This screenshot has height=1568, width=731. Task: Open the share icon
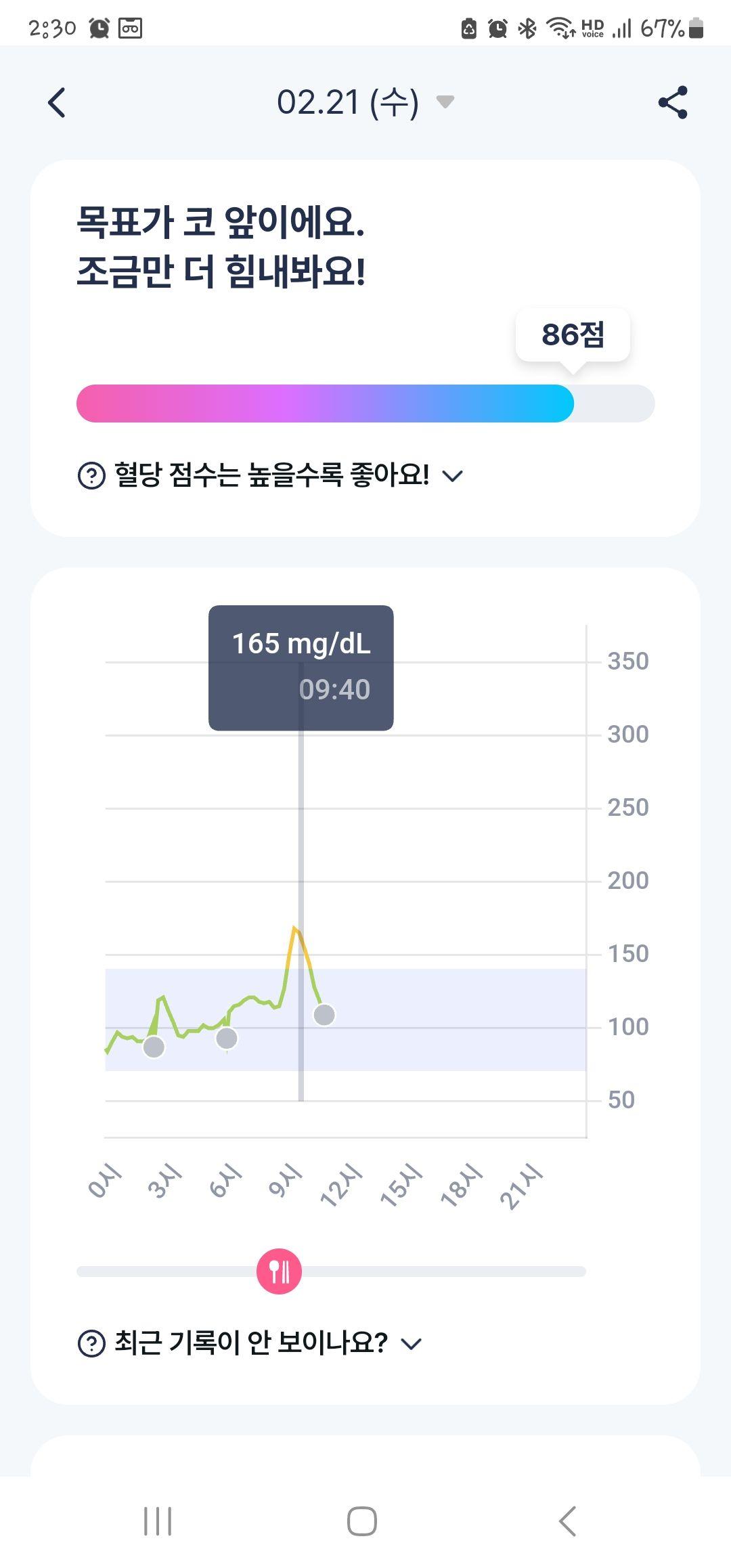point(673,102)
